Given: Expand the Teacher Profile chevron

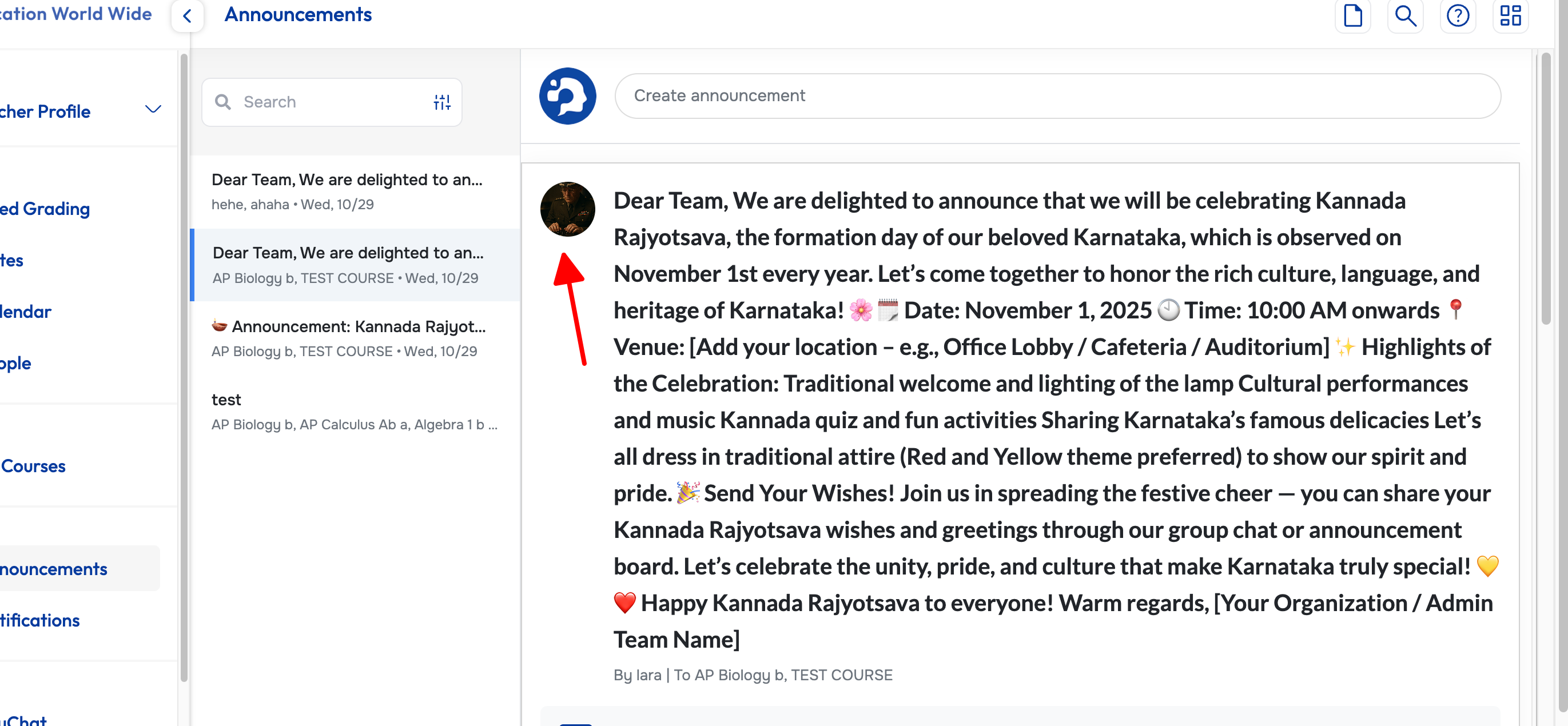Looking at the screenshot, I should 153,110.
